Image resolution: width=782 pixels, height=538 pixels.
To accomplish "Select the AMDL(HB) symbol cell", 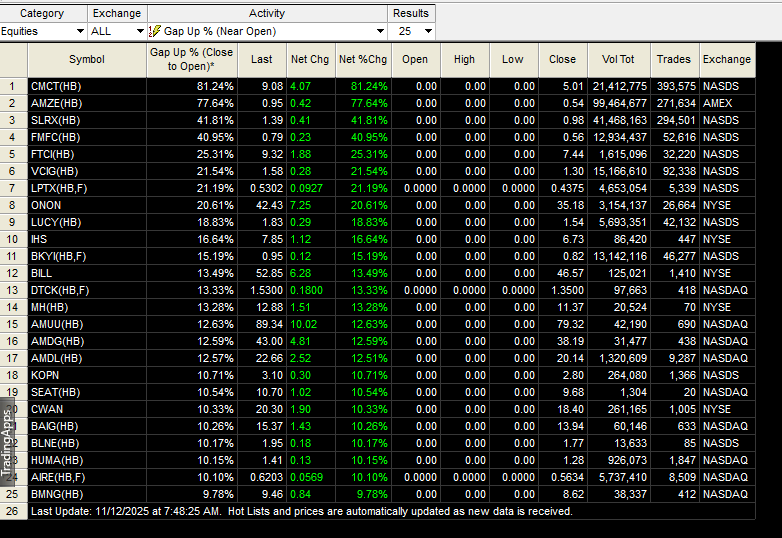I will (87, 358).
